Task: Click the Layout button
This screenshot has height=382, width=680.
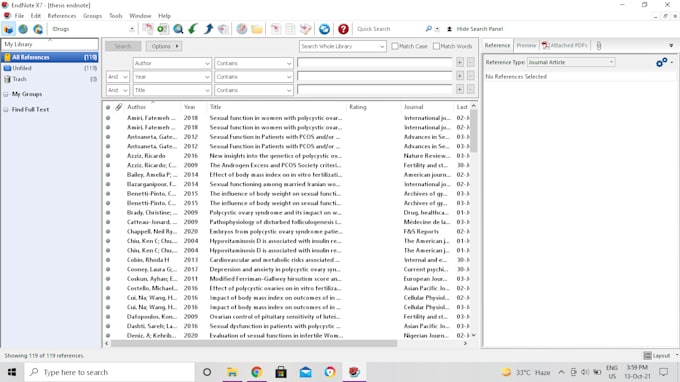Action: pos(657,356)
